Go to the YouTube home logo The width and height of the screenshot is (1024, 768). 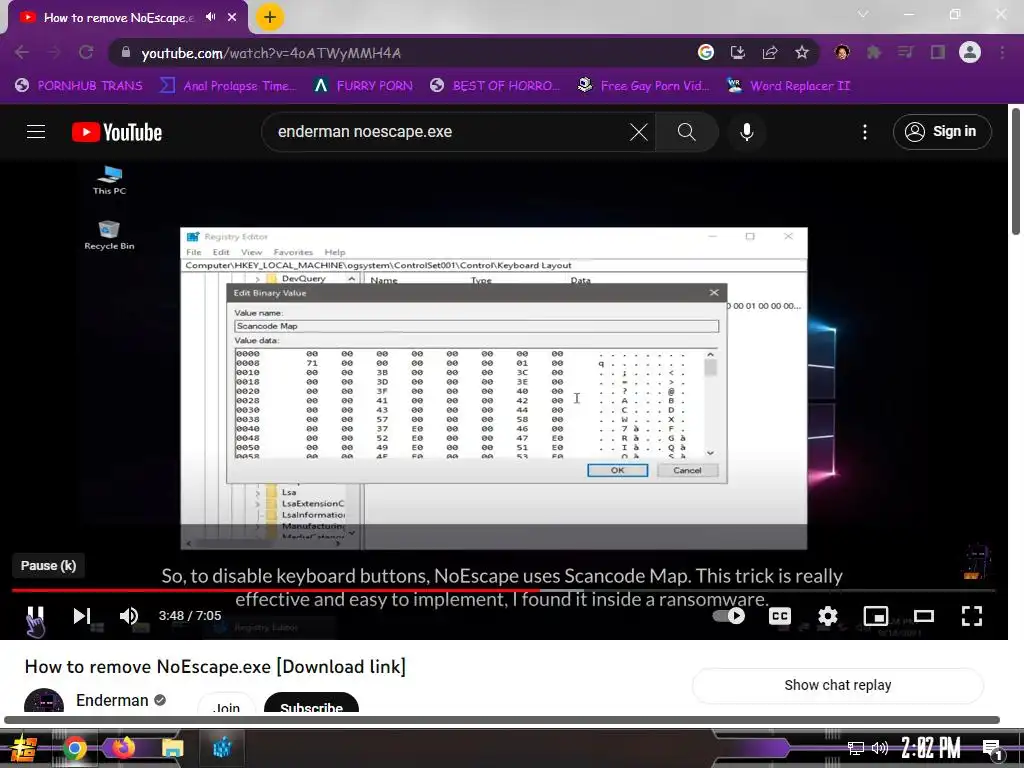tap(117, 132)
